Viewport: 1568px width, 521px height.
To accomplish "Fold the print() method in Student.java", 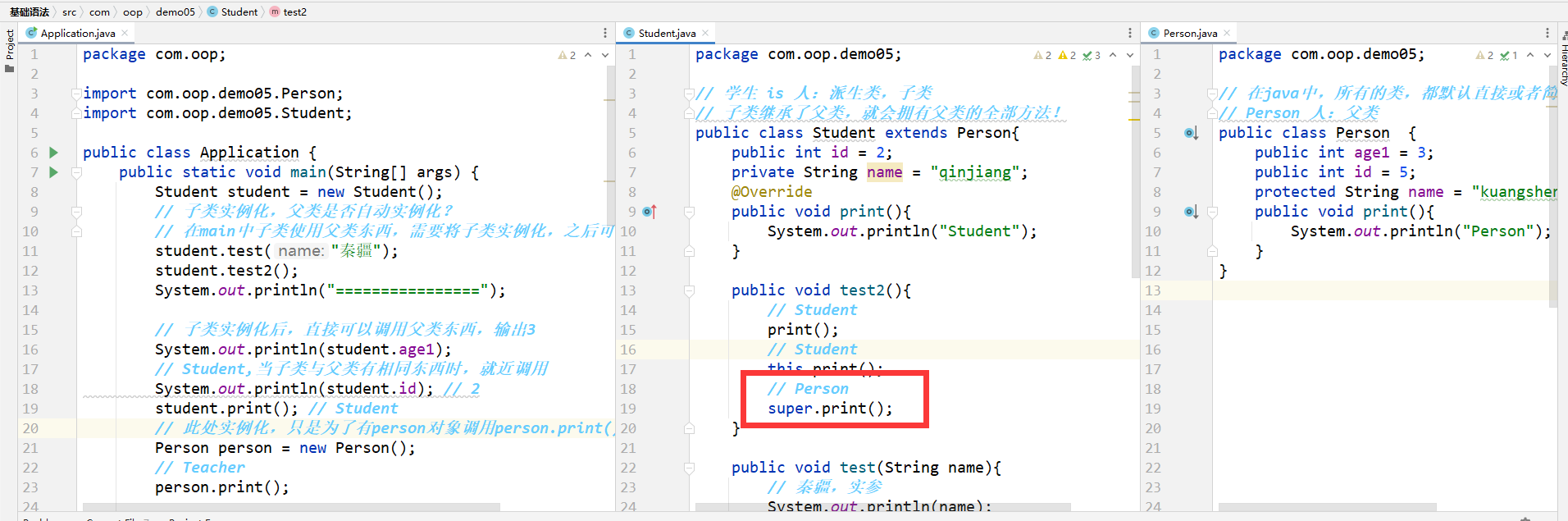I will [689, 212].
